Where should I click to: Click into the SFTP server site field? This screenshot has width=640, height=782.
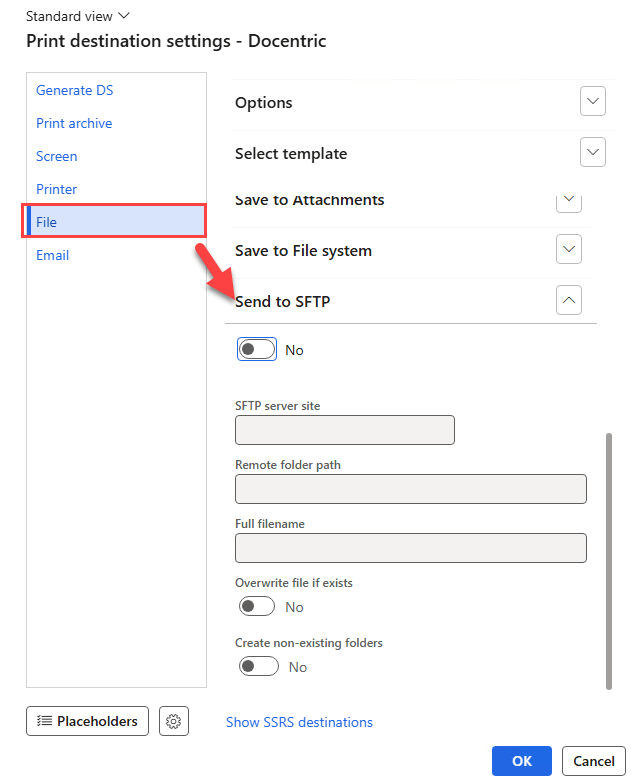pyautogui.click(x=345, y=430)
